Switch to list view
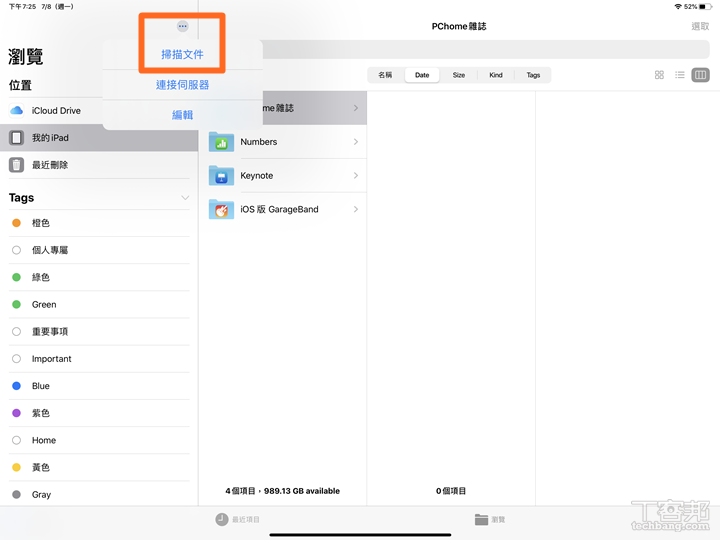 coord(680,75)
